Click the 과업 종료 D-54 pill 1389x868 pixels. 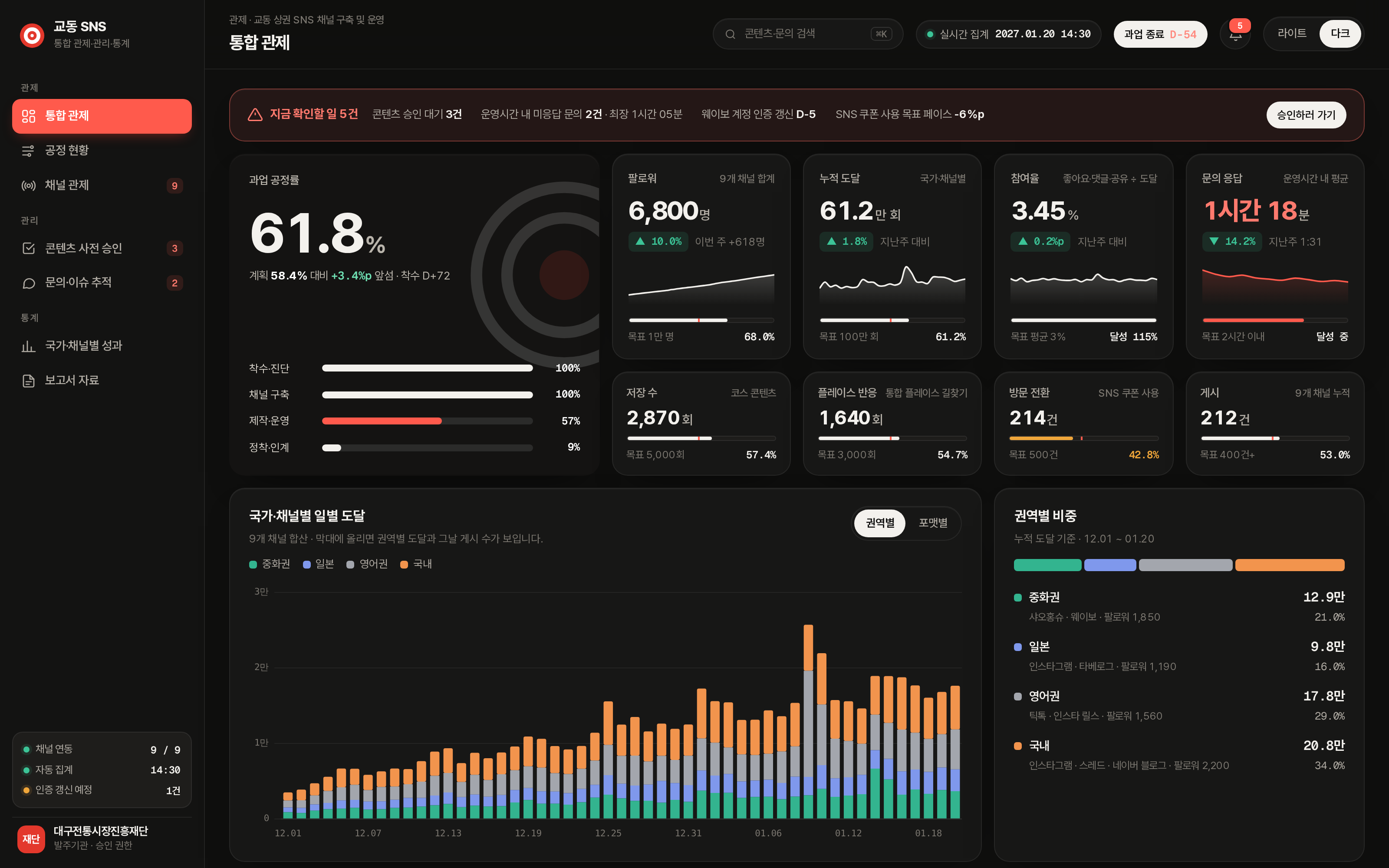(x=1160, y=34)
